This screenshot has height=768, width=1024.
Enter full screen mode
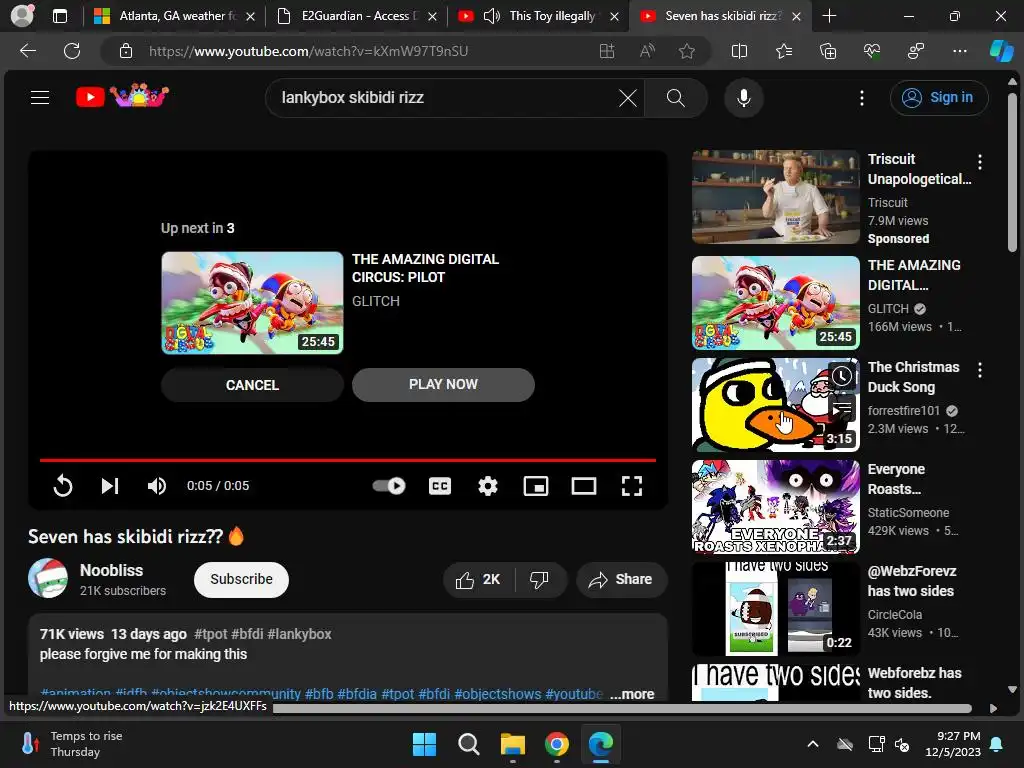point(632,486)
